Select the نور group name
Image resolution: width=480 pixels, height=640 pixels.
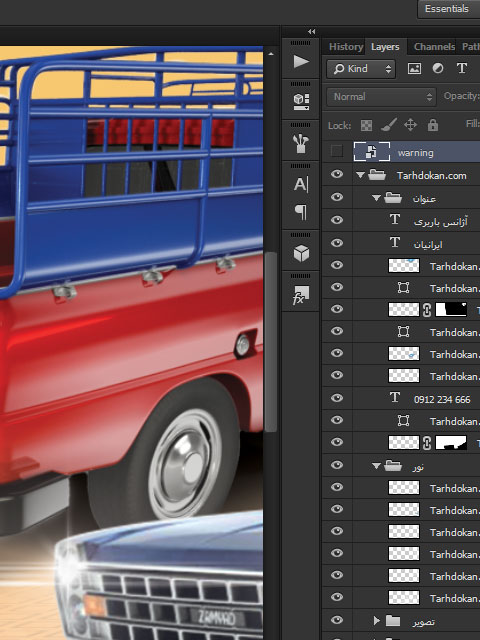click(418, 467)
